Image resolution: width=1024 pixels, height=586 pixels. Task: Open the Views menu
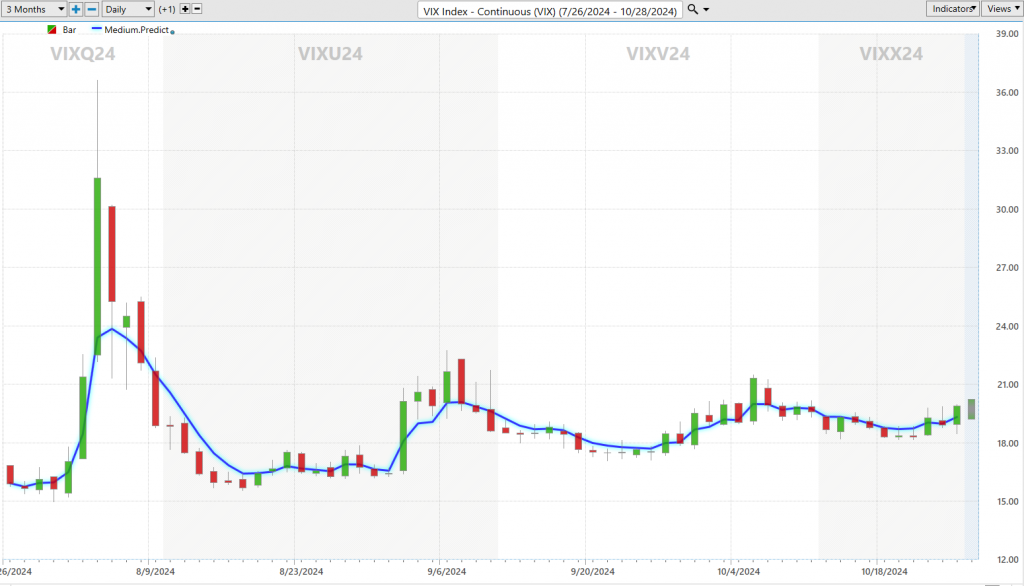1002,8
